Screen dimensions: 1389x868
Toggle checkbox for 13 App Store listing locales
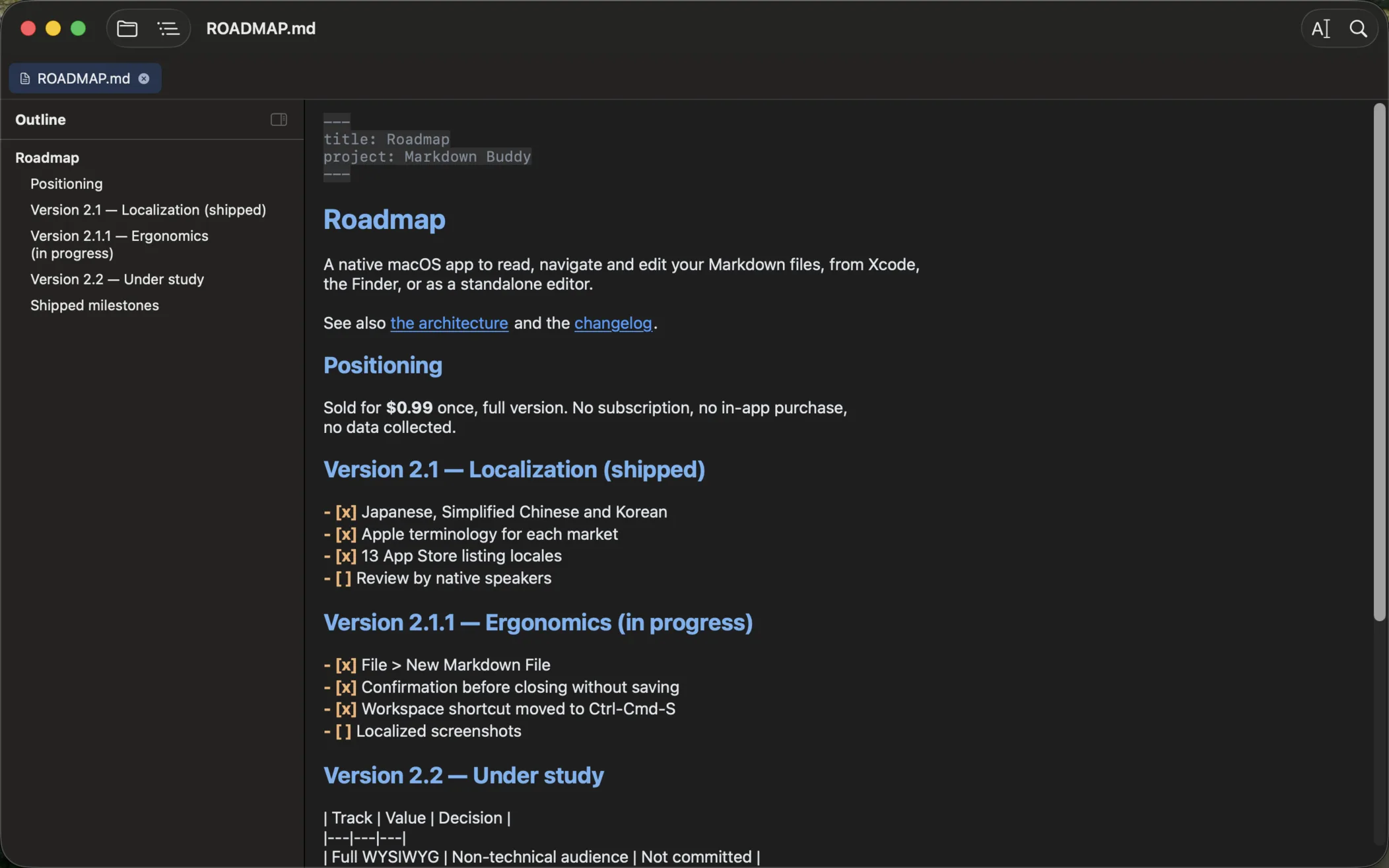pos(346,556)
